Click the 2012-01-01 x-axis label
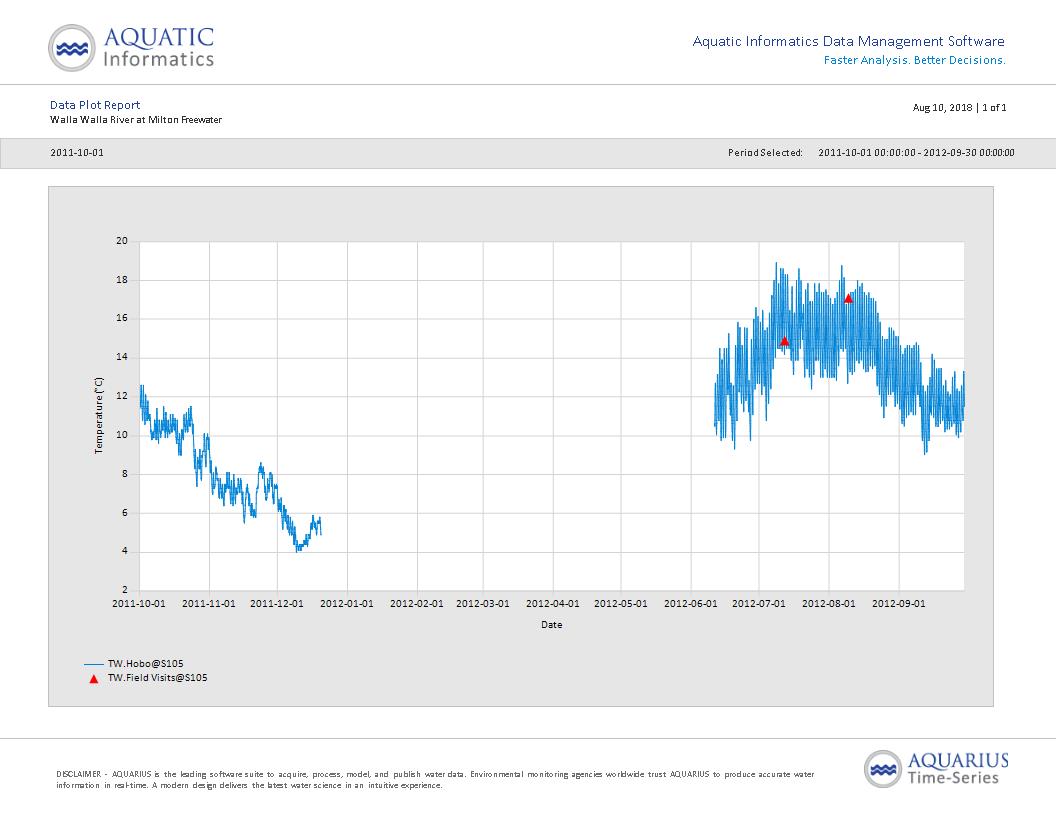This screenshot has height=816, width=1056. [347, 604]
